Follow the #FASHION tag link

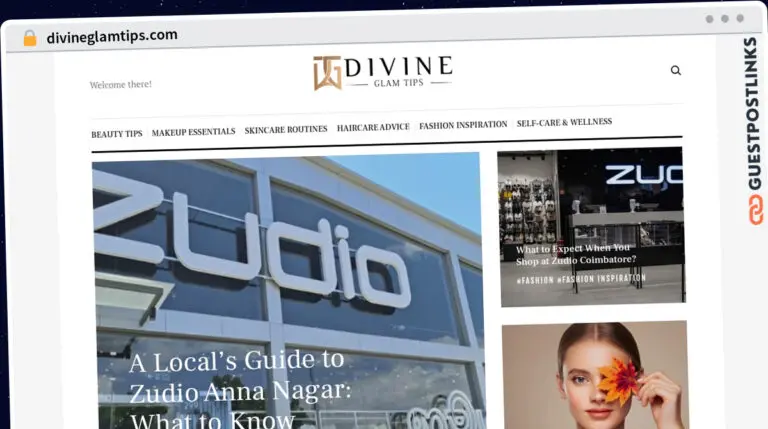coord(535,280)
